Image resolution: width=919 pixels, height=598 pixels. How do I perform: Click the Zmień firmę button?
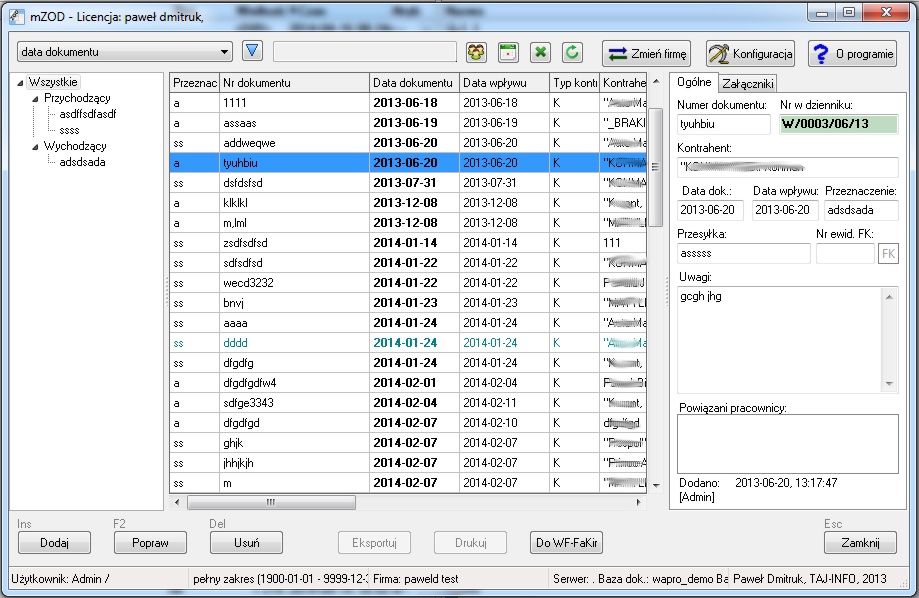[646, 54]
